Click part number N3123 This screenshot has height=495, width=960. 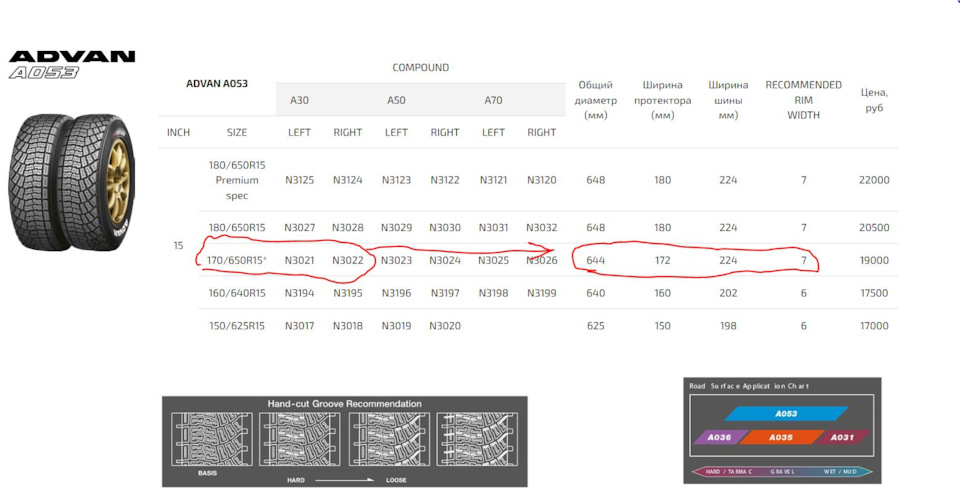(396, 180)
